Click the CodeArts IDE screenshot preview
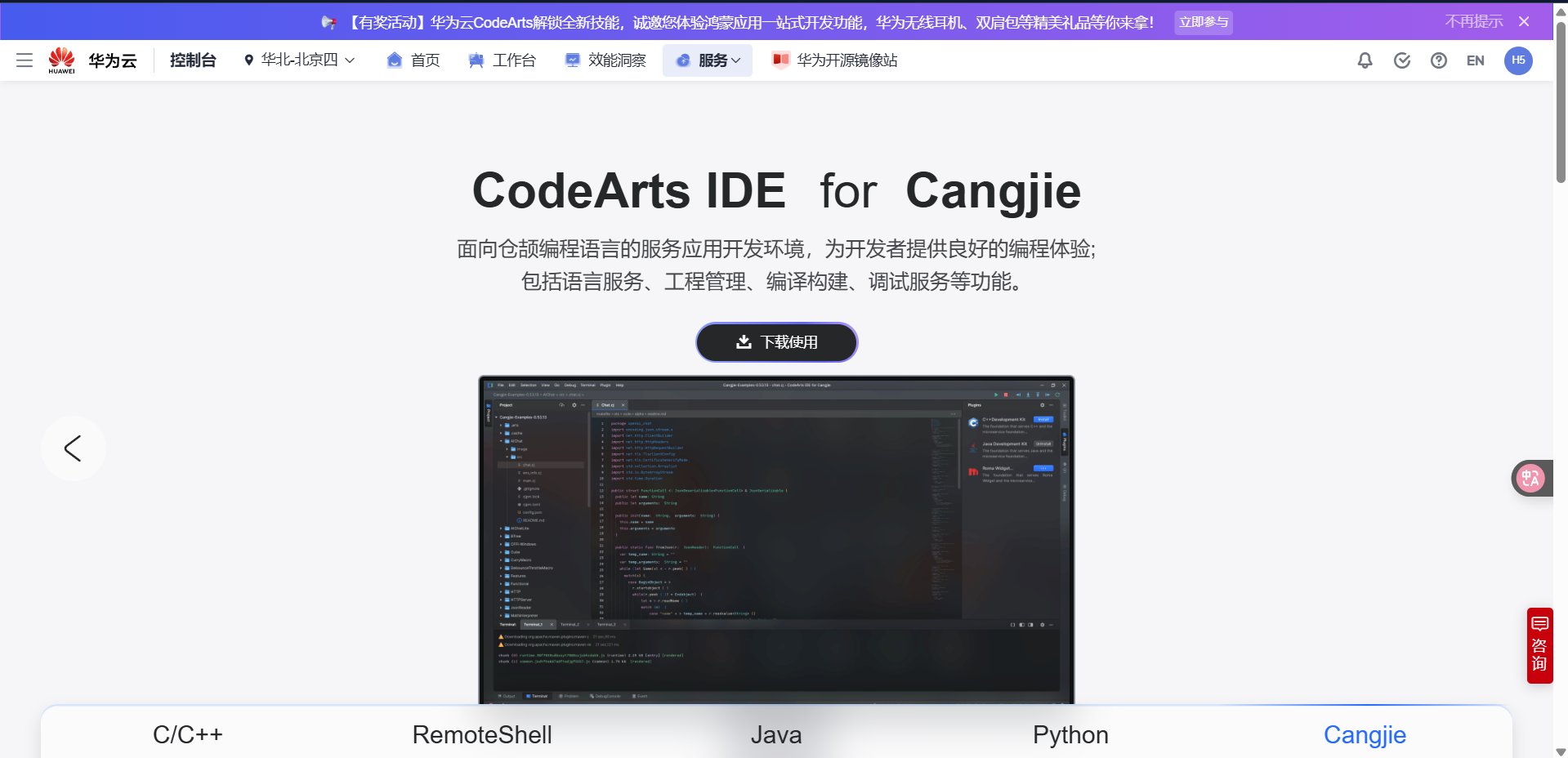1568x758 pixels. point(776,540)
